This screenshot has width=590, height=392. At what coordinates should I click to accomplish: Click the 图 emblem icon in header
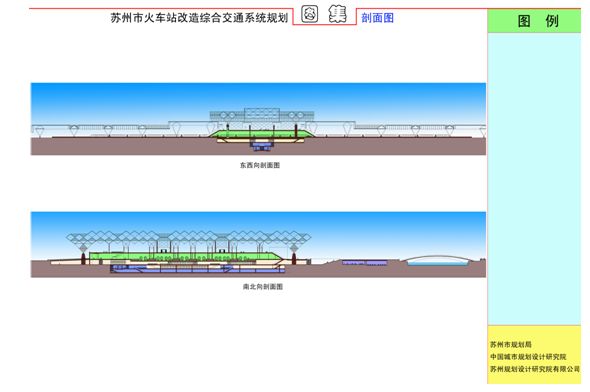pyautogui.click(x=310, y=15)
